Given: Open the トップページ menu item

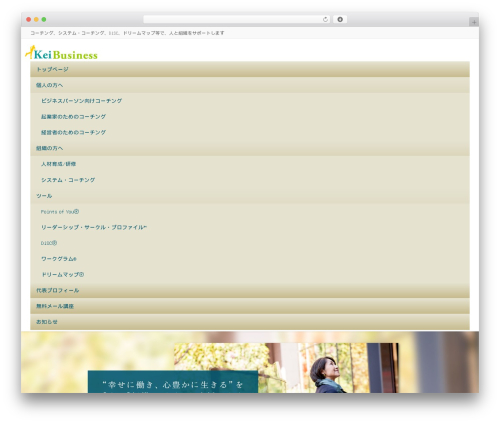Looking at the screenshot, I should point(250,69).
